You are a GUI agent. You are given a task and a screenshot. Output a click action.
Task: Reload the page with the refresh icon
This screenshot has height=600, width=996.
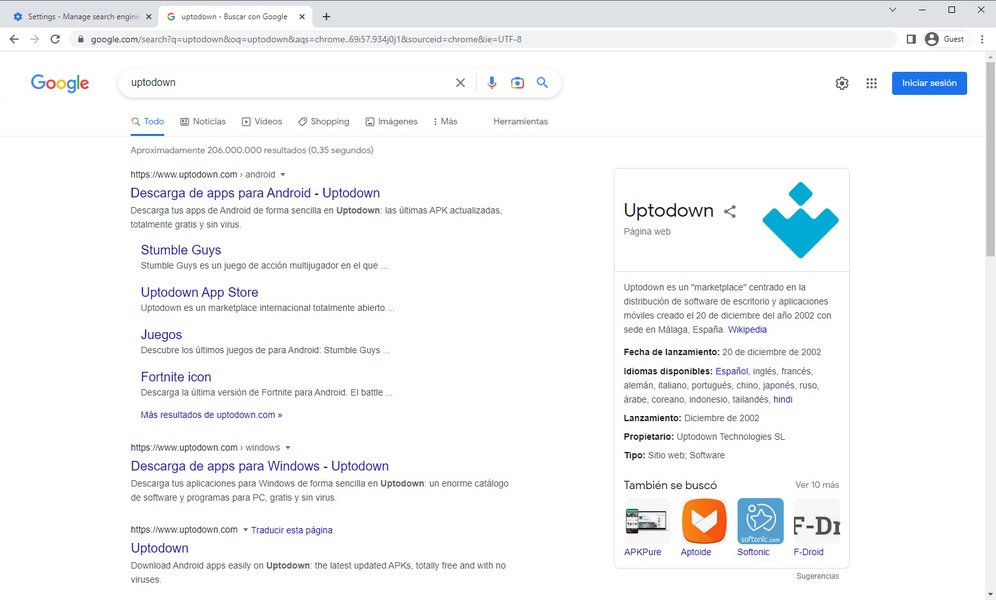click(x=56, y=39)
